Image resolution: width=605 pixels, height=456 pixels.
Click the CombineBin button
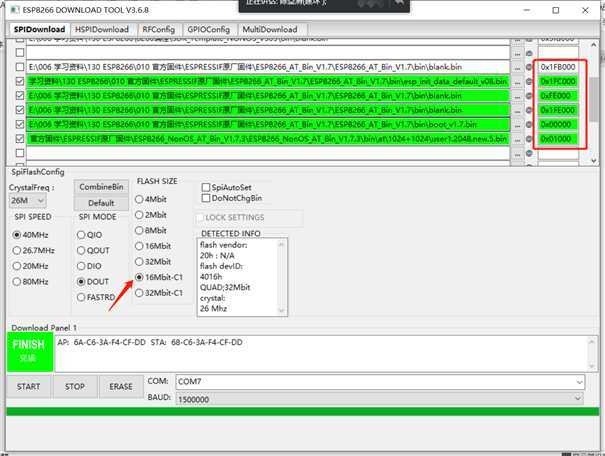[101, 187]
